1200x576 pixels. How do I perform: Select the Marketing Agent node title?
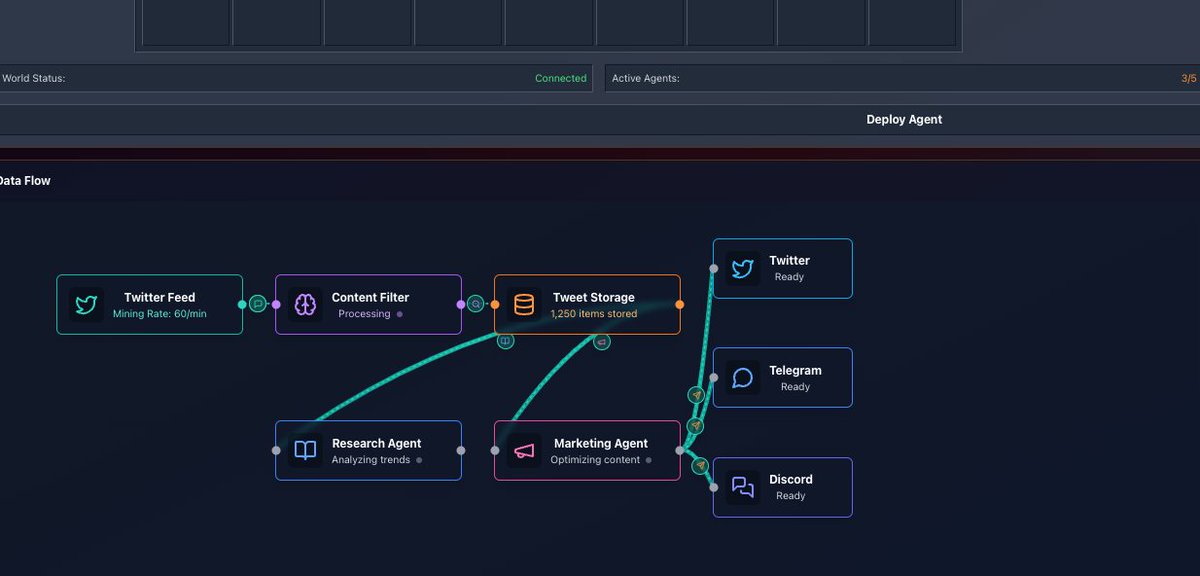coord(601,443)
